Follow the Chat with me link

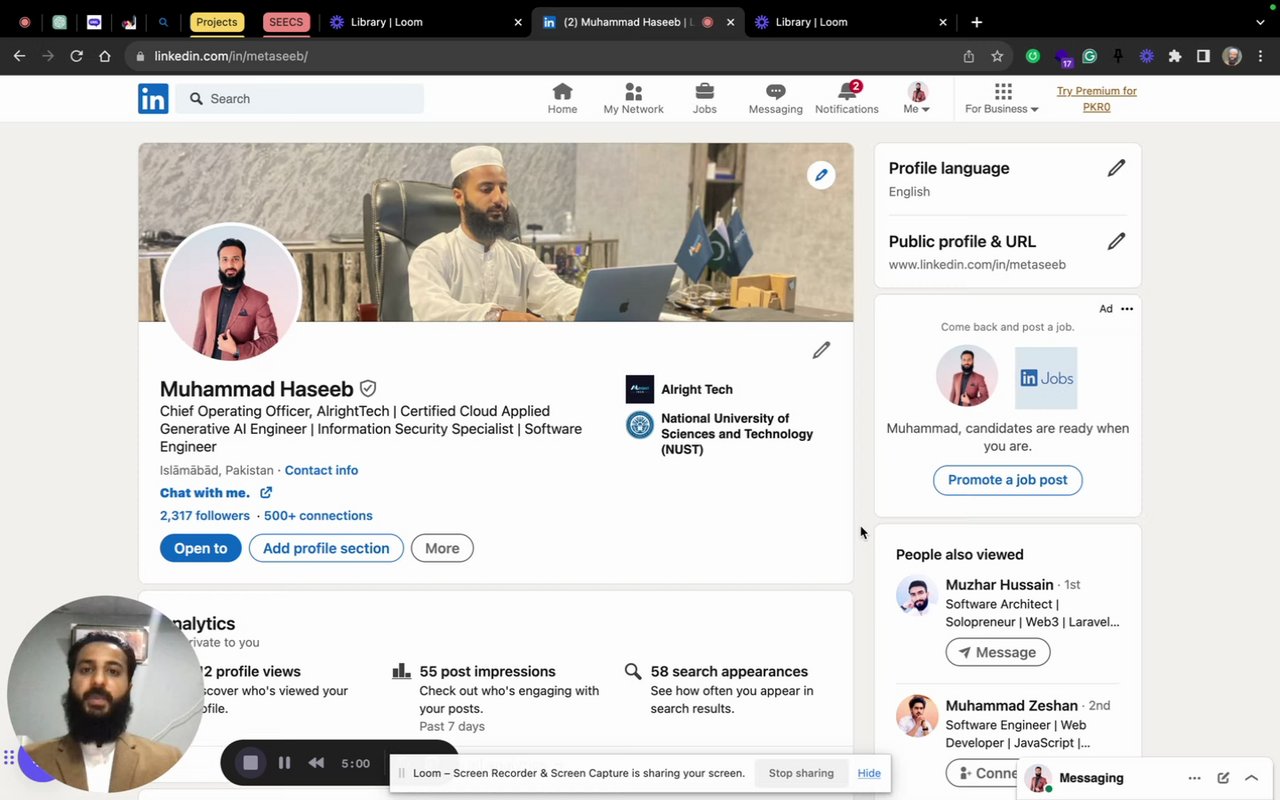(x=215, y=492)
